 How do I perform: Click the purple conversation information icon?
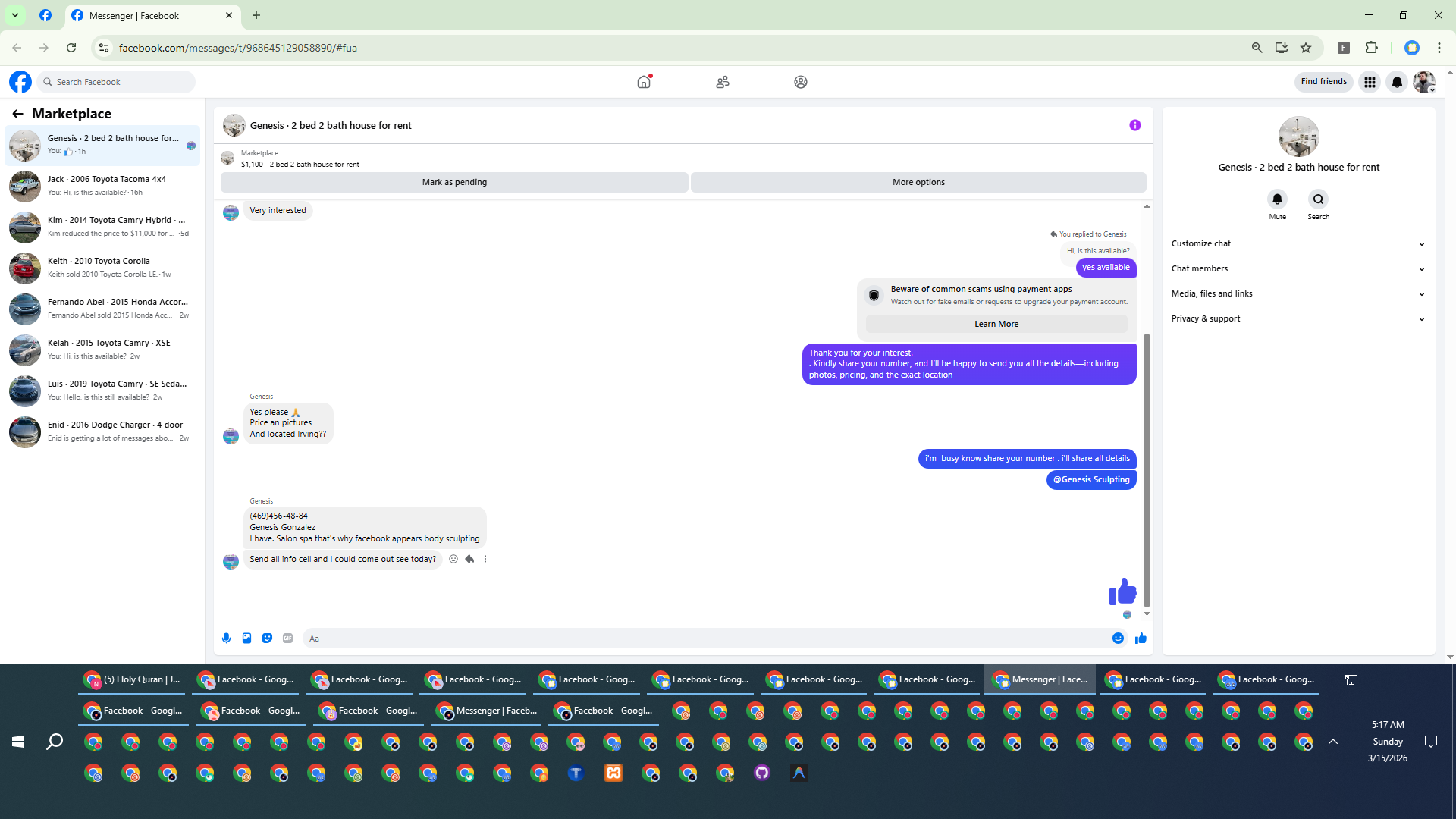tap(1135, 125)
